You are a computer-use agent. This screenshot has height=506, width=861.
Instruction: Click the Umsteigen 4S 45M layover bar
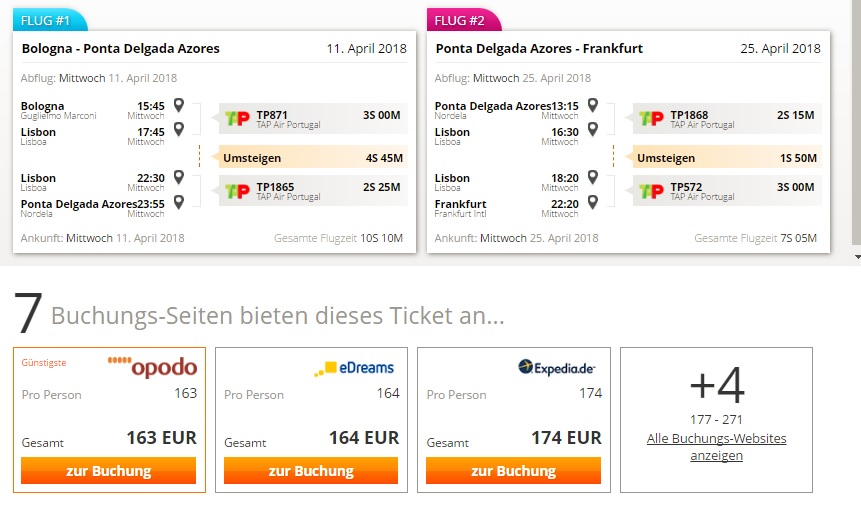click(x=313, y=158)
